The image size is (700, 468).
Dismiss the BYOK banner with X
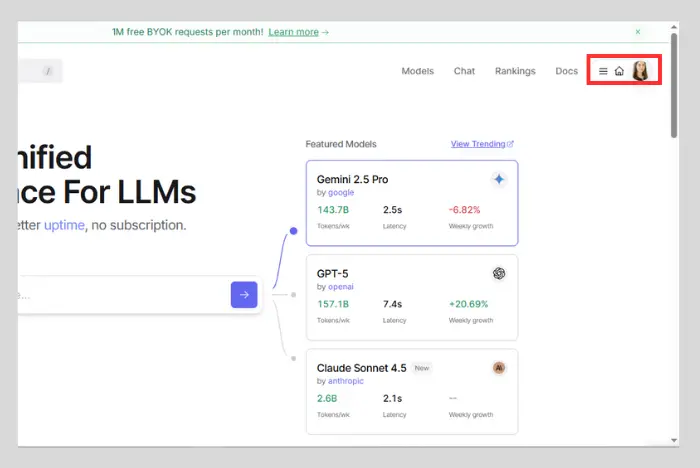(x=638, y=32)
